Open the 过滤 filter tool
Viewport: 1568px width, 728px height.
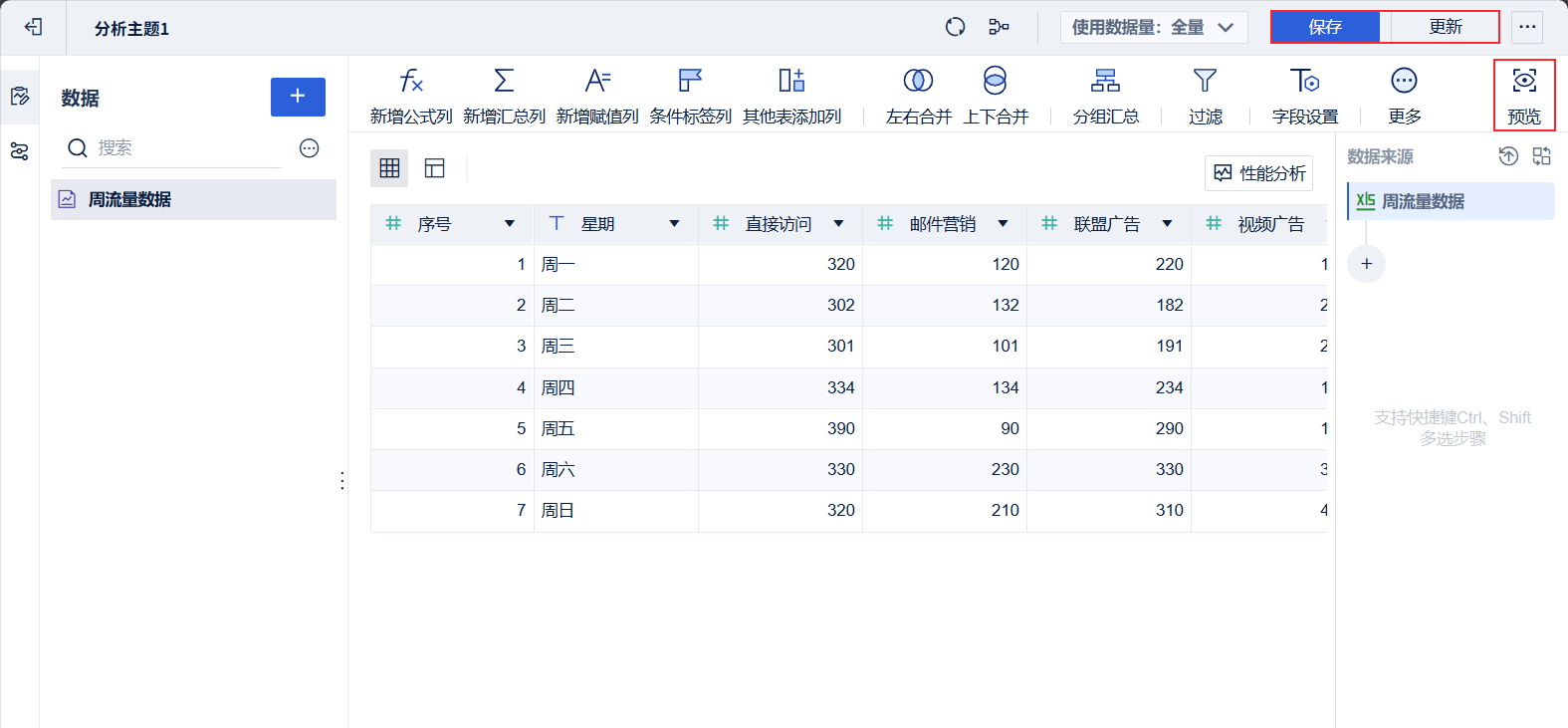click(x=1205, y=81)
